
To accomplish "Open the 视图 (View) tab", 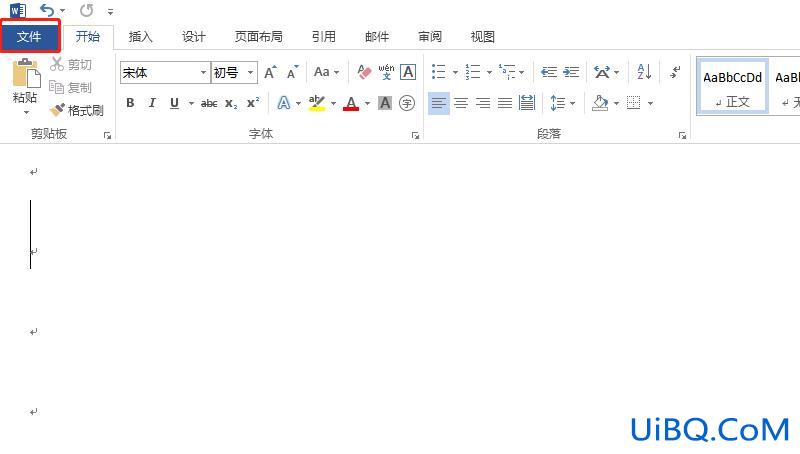I will click(x=483, y=37).
